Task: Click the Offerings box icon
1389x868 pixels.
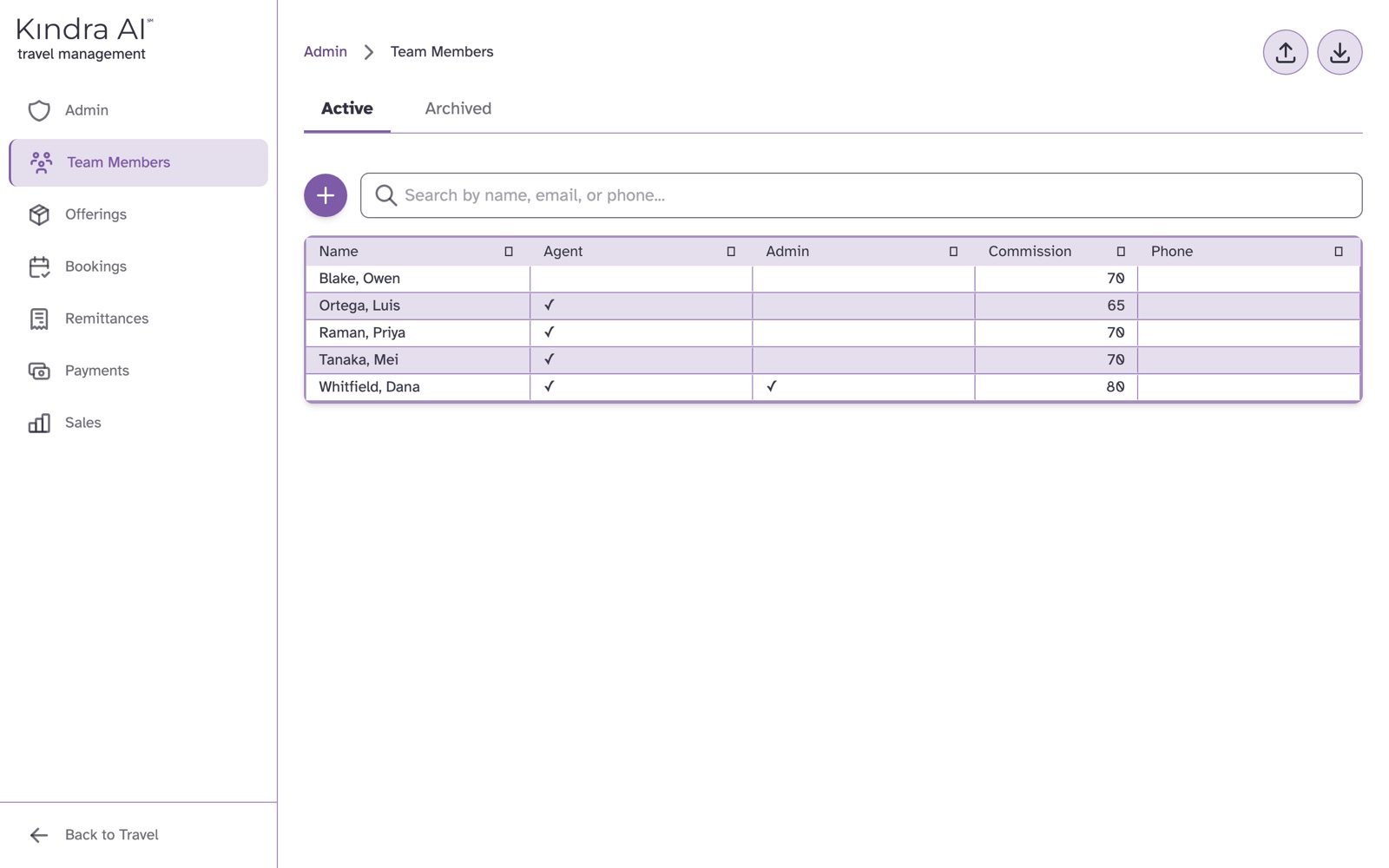Action: 39,214
